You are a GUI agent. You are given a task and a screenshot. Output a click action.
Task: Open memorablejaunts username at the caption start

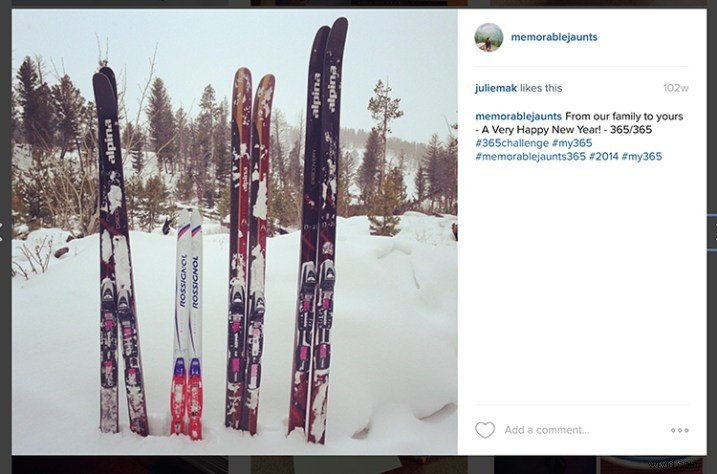point(518,116)
